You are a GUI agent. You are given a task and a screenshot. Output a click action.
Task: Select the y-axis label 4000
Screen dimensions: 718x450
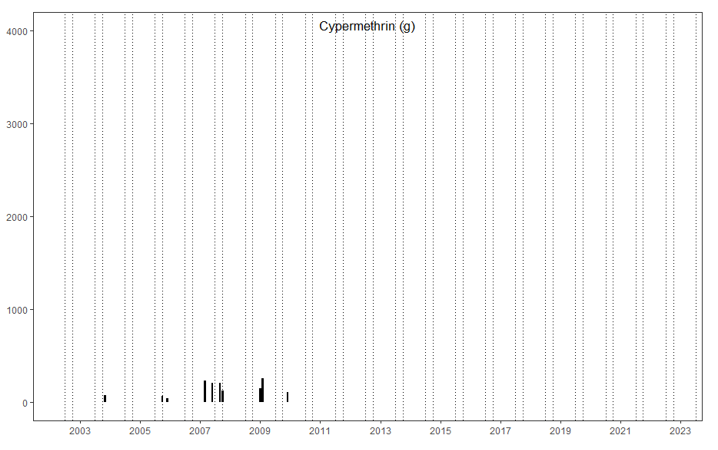click(17, 32)
